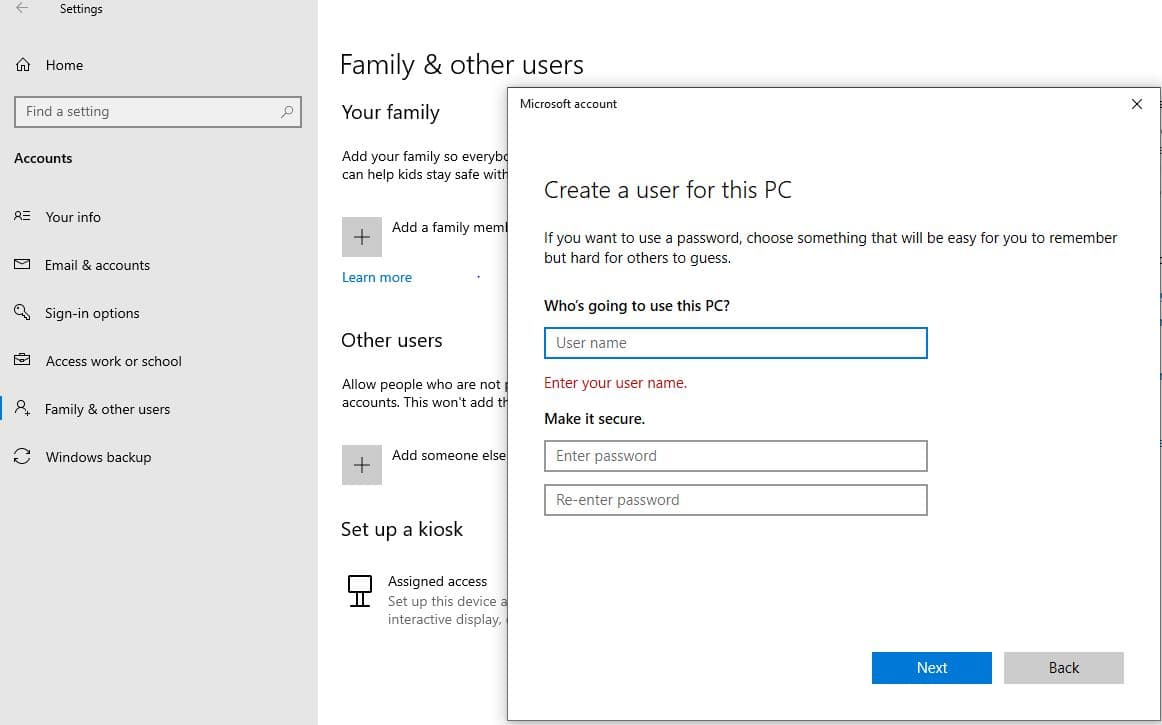Click Who's going to use this PC label
Image resolution: width=1162 pixels, height=725 pixels.
pyautogui.click(x=637, y=306)
